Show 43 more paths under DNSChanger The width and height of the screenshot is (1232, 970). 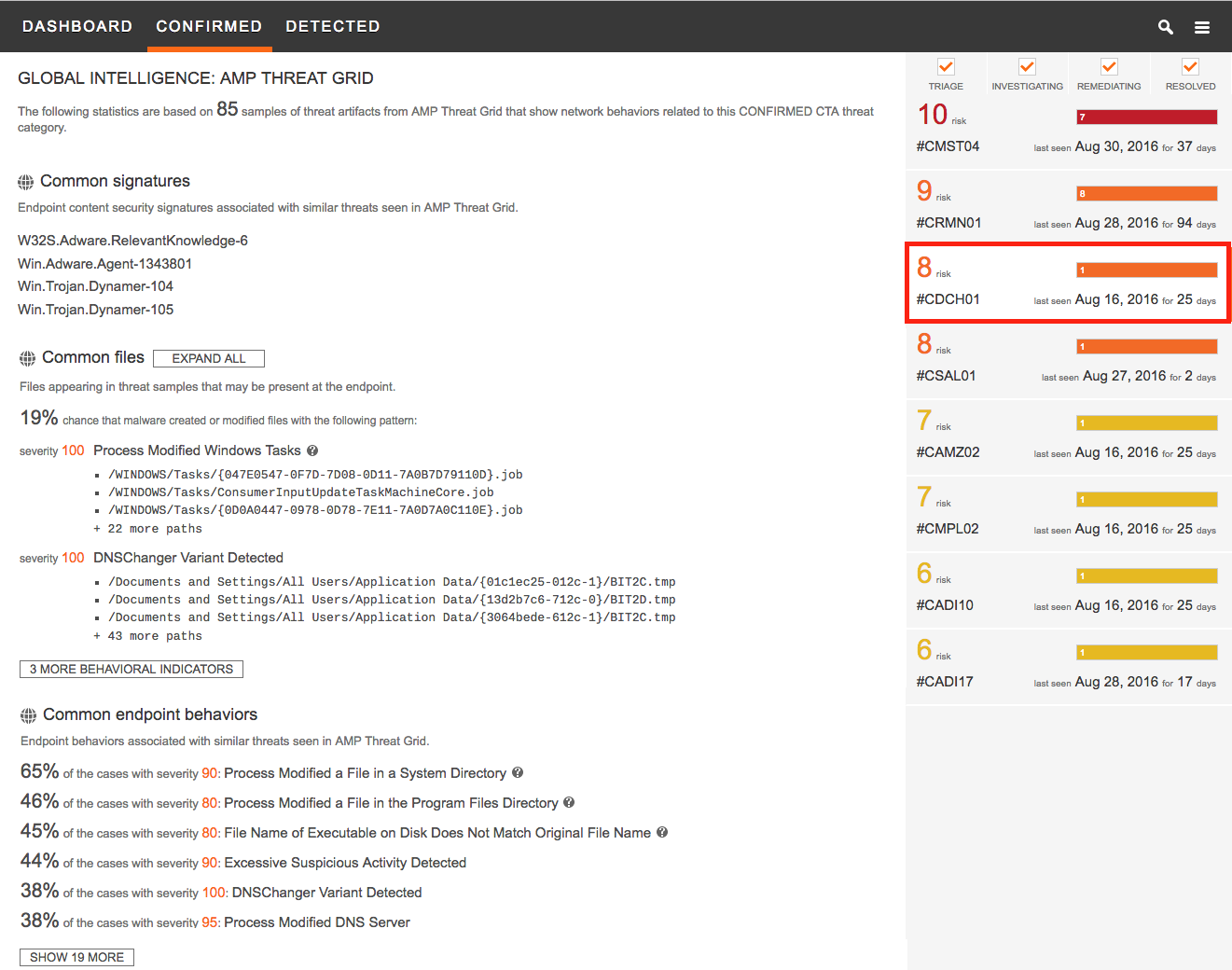149,636
